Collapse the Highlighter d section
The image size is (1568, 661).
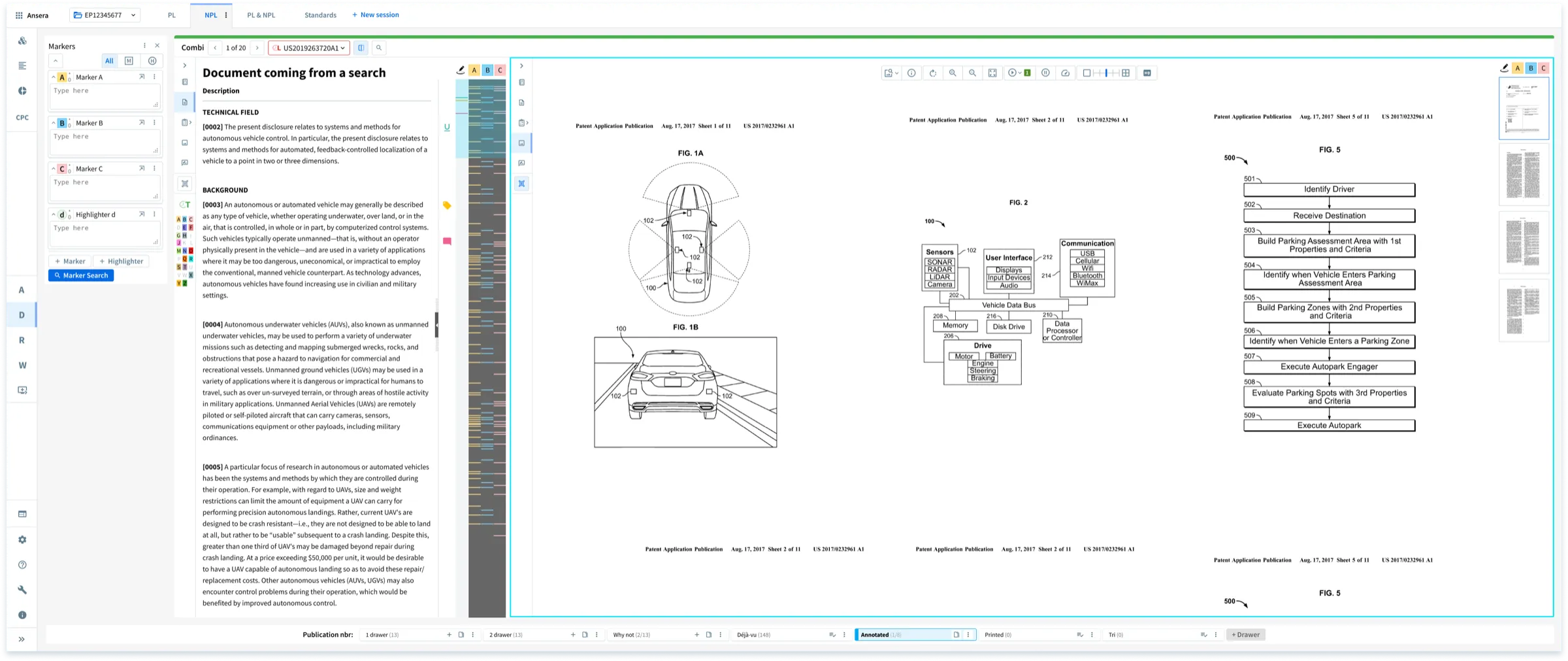point(54,214)
